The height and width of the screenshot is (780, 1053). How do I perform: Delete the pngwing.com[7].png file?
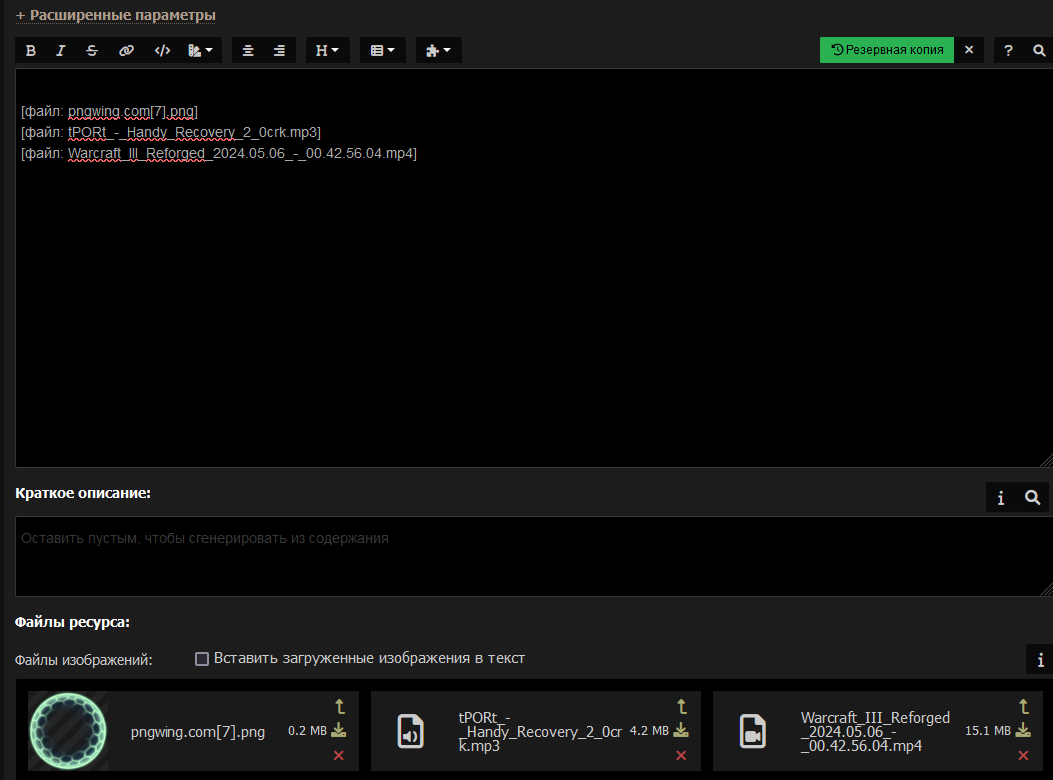pyautogui.click(x=338, y=755)
